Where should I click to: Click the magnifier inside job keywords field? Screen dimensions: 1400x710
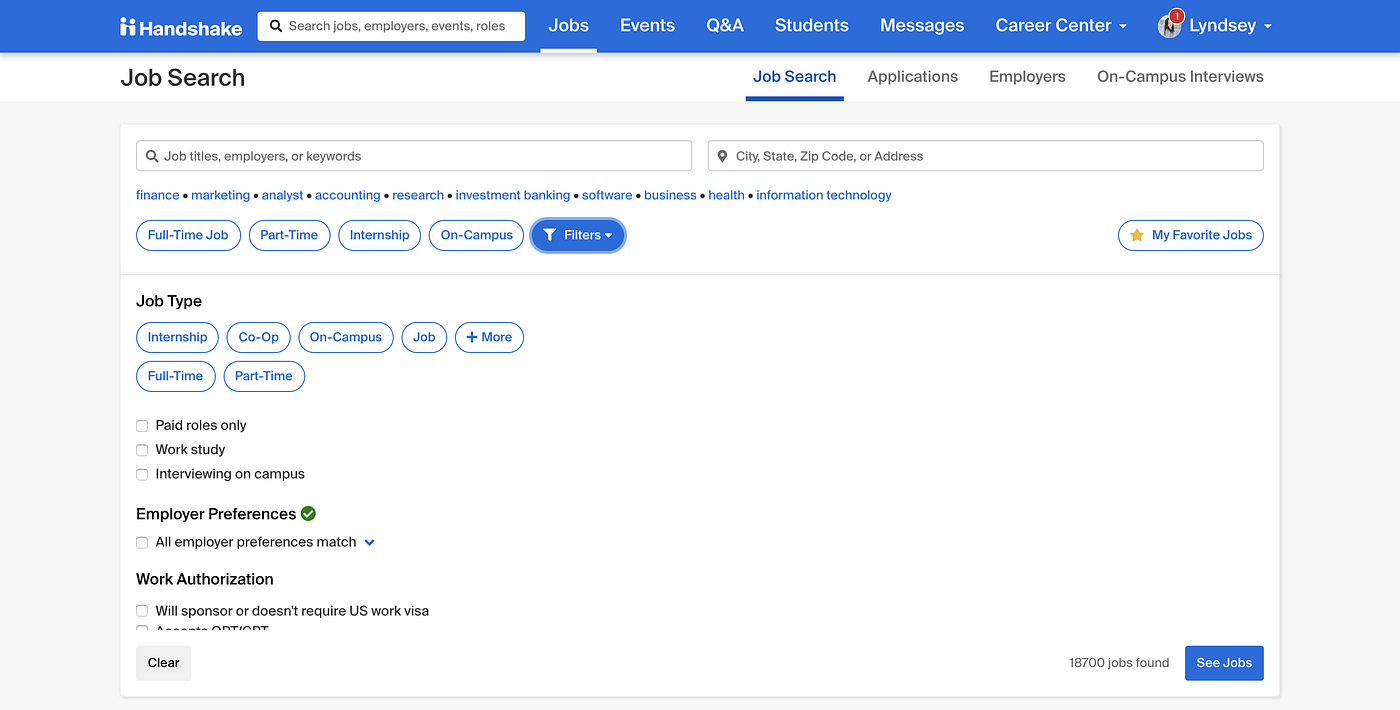(152, 156)
